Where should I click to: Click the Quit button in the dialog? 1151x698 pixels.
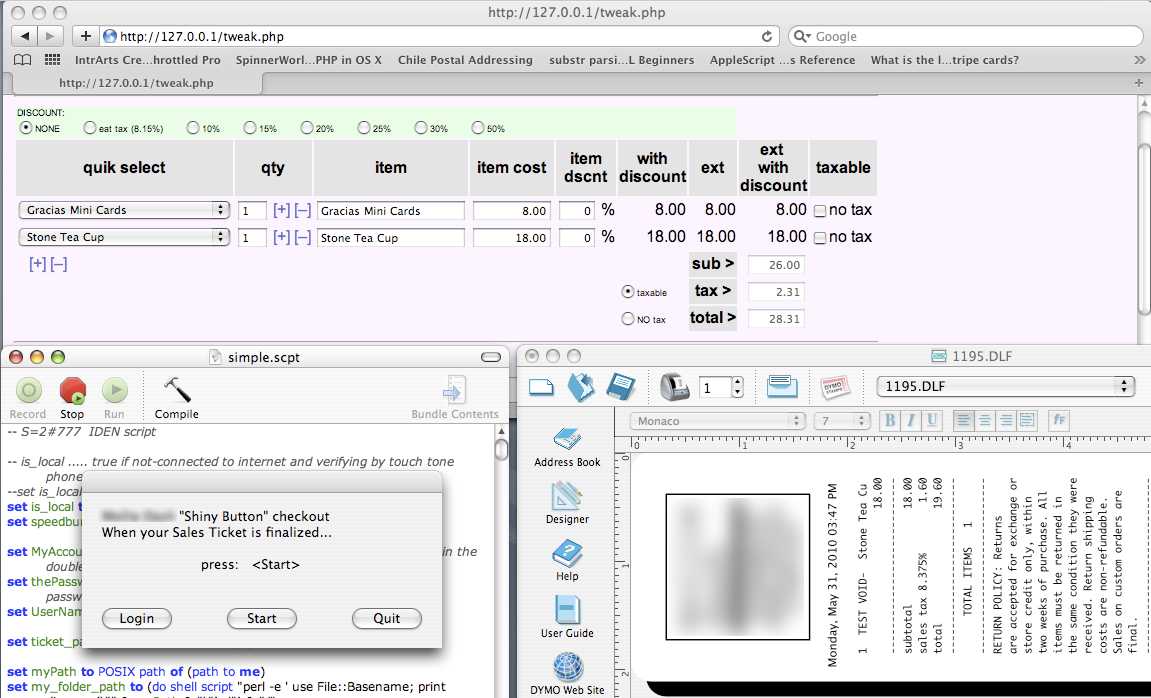(x=387, y=619)
